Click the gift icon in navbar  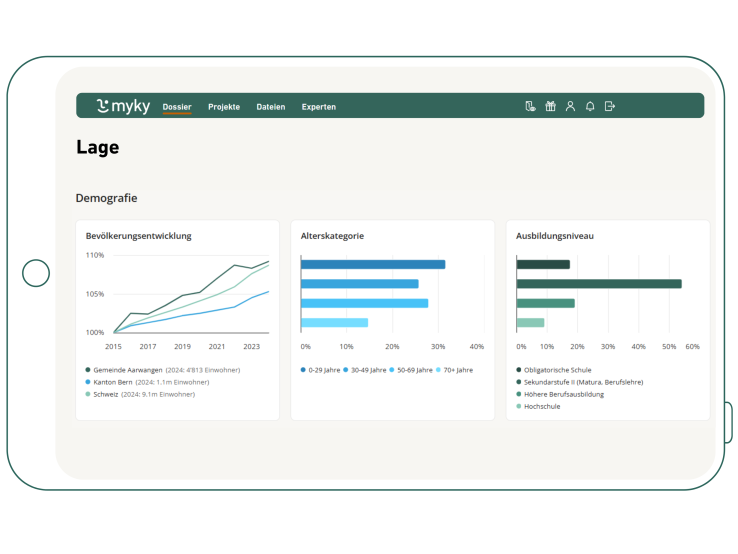click(x=550, y=106)
